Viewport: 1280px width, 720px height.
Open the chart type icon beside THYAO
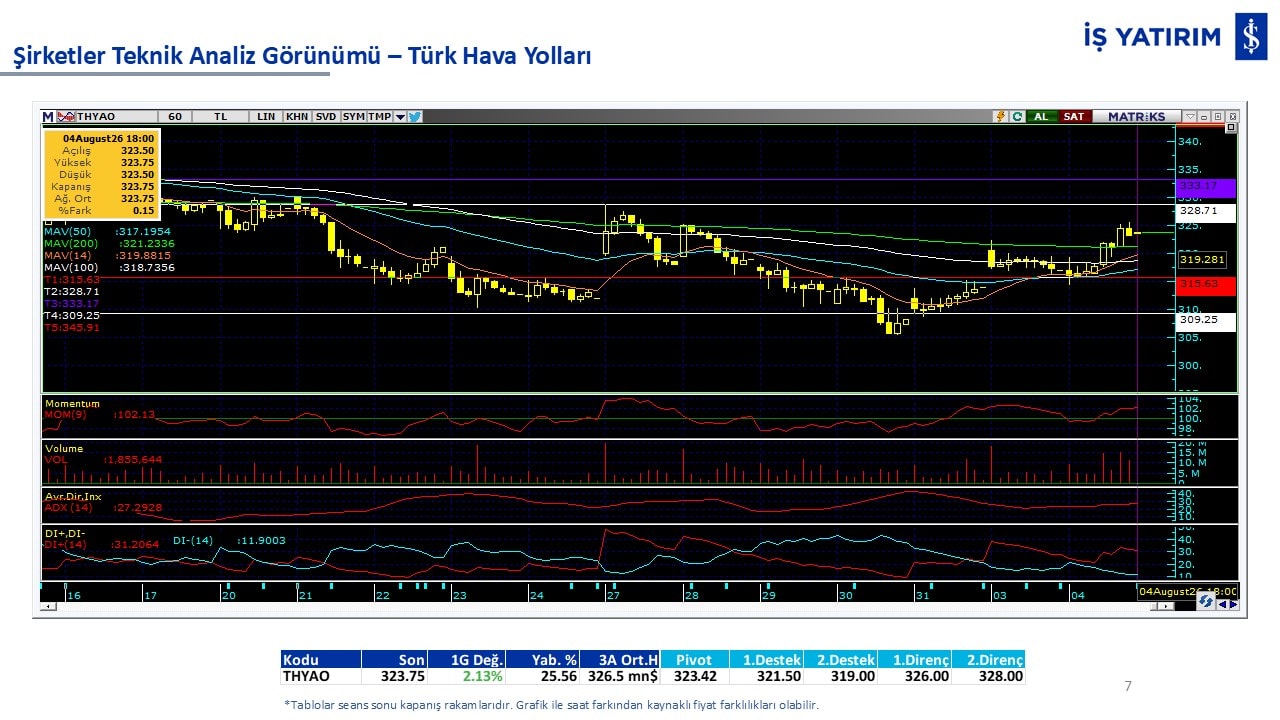click(66, 116)
